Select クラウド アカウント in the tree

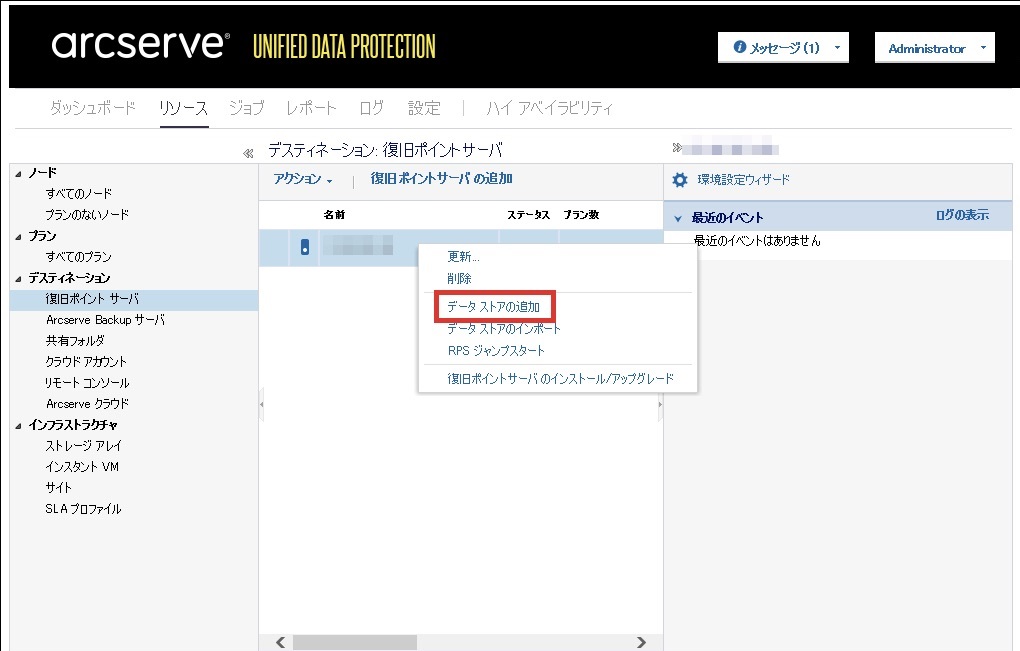click(x=86, y=362)
